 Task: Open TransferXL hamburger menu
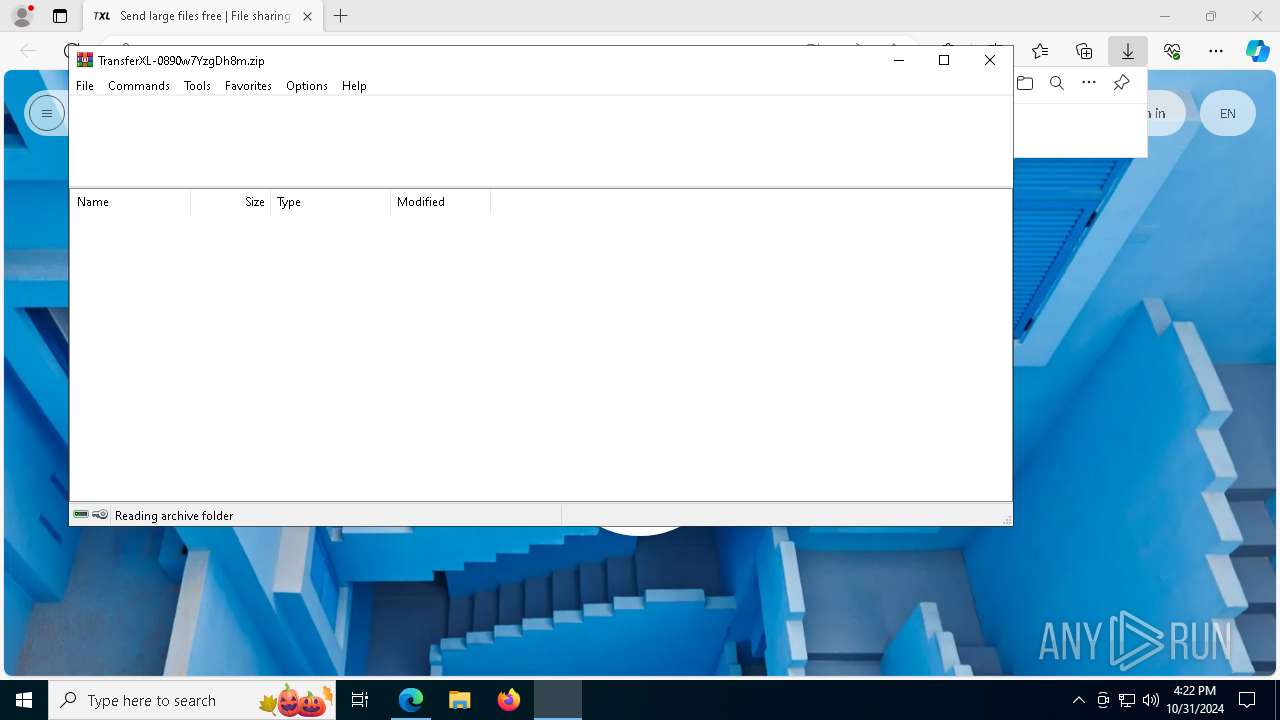click(x=46, y=113)
